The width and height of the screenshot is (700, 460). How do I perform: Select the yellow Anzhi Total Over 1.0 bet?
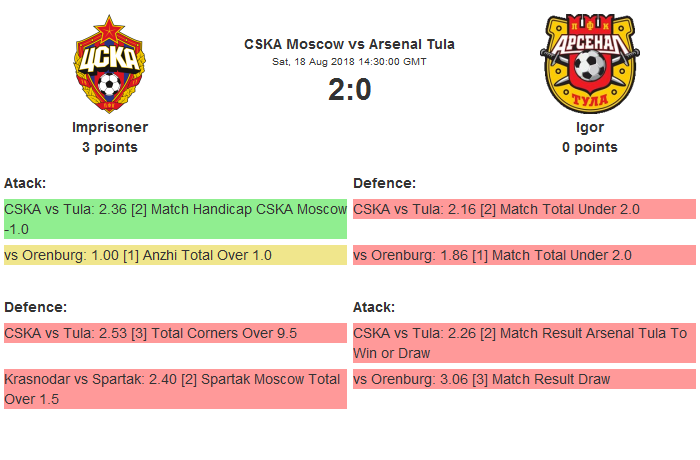pyautogui.click(x=174, y=255)
